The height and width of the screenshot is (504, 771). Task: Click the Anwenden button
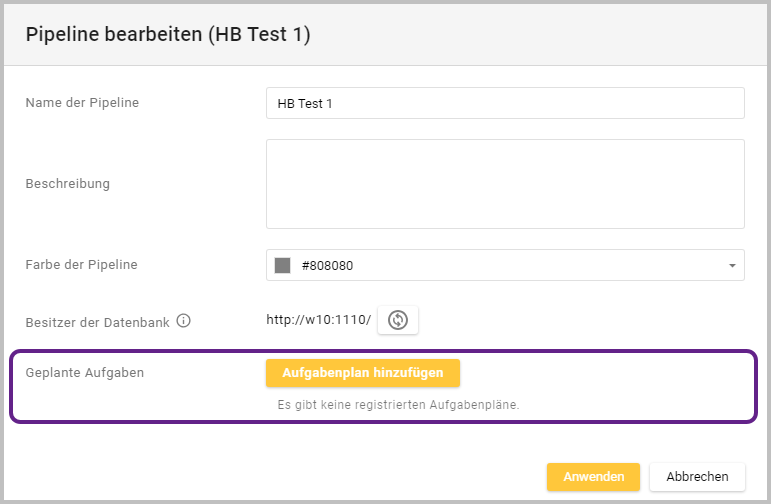[x=593, y=477]
